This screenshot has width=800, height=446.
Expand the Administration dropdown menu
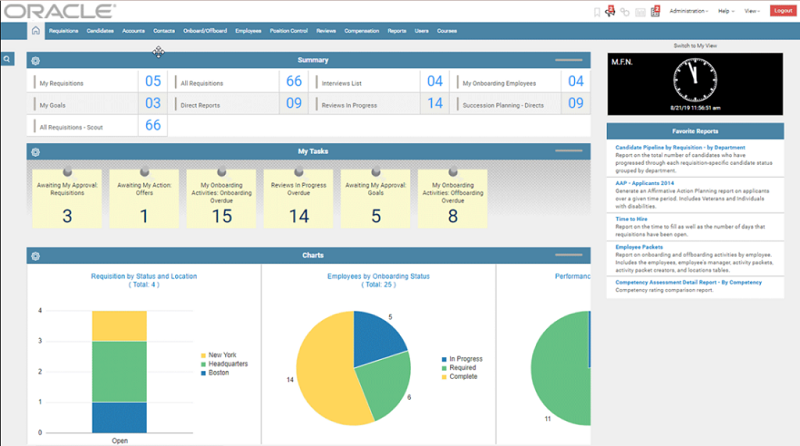point(688,11)
